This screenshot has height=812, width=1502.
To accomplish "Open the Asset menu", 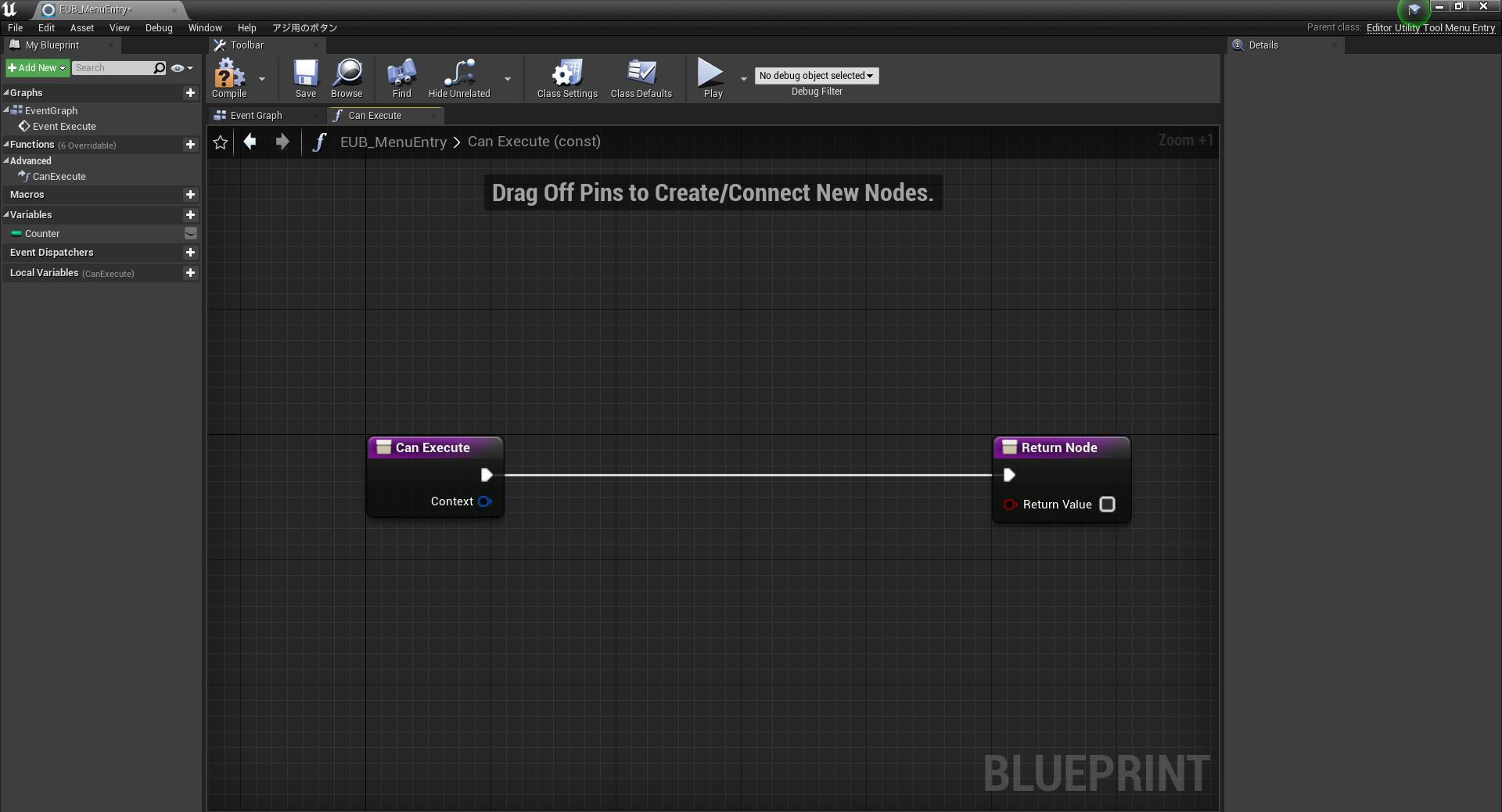I will [x=82, y=28].
